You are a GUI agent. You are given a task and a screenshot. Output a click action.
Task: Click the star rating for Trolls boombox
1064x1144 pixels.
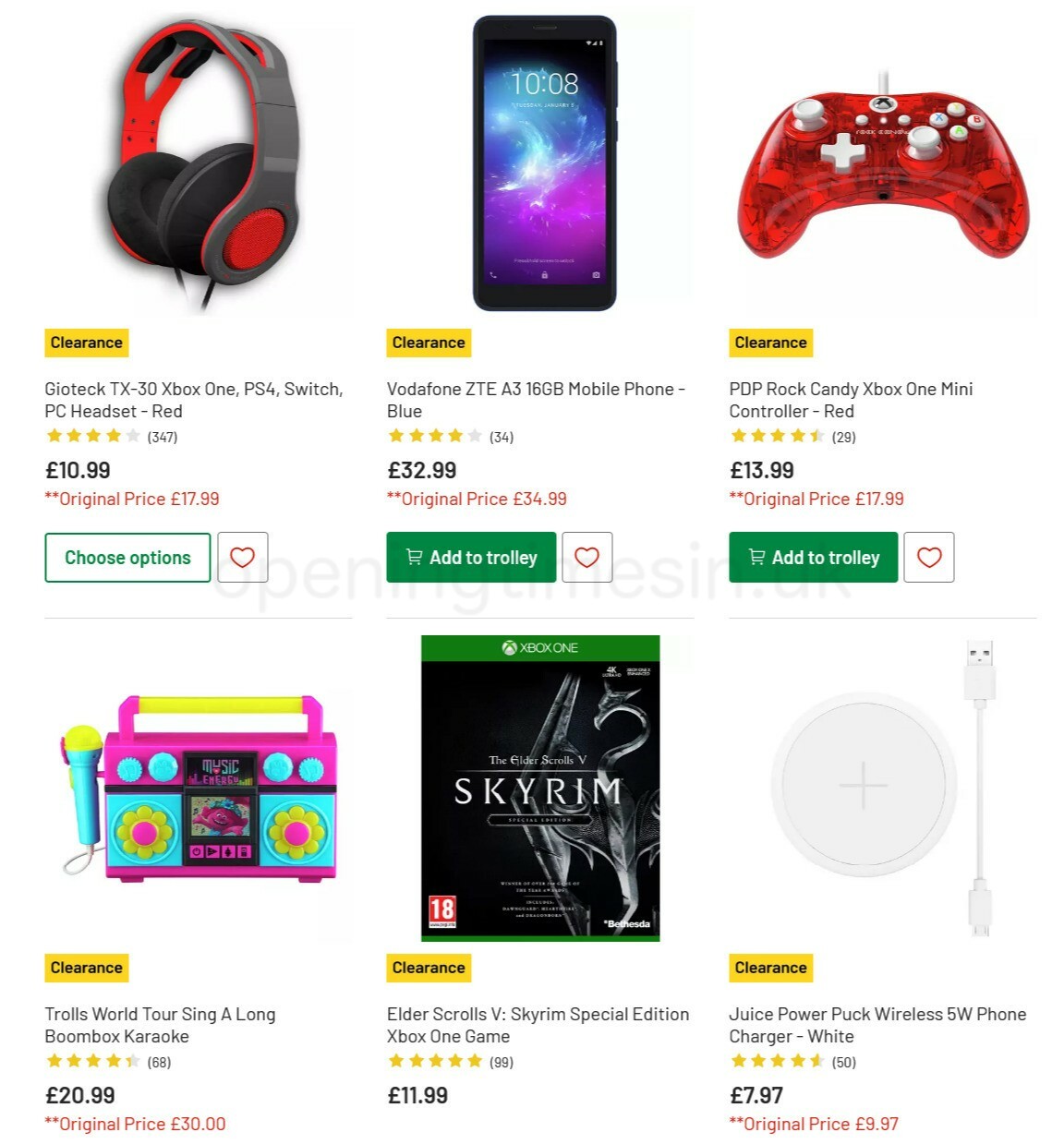point(92,1061)
